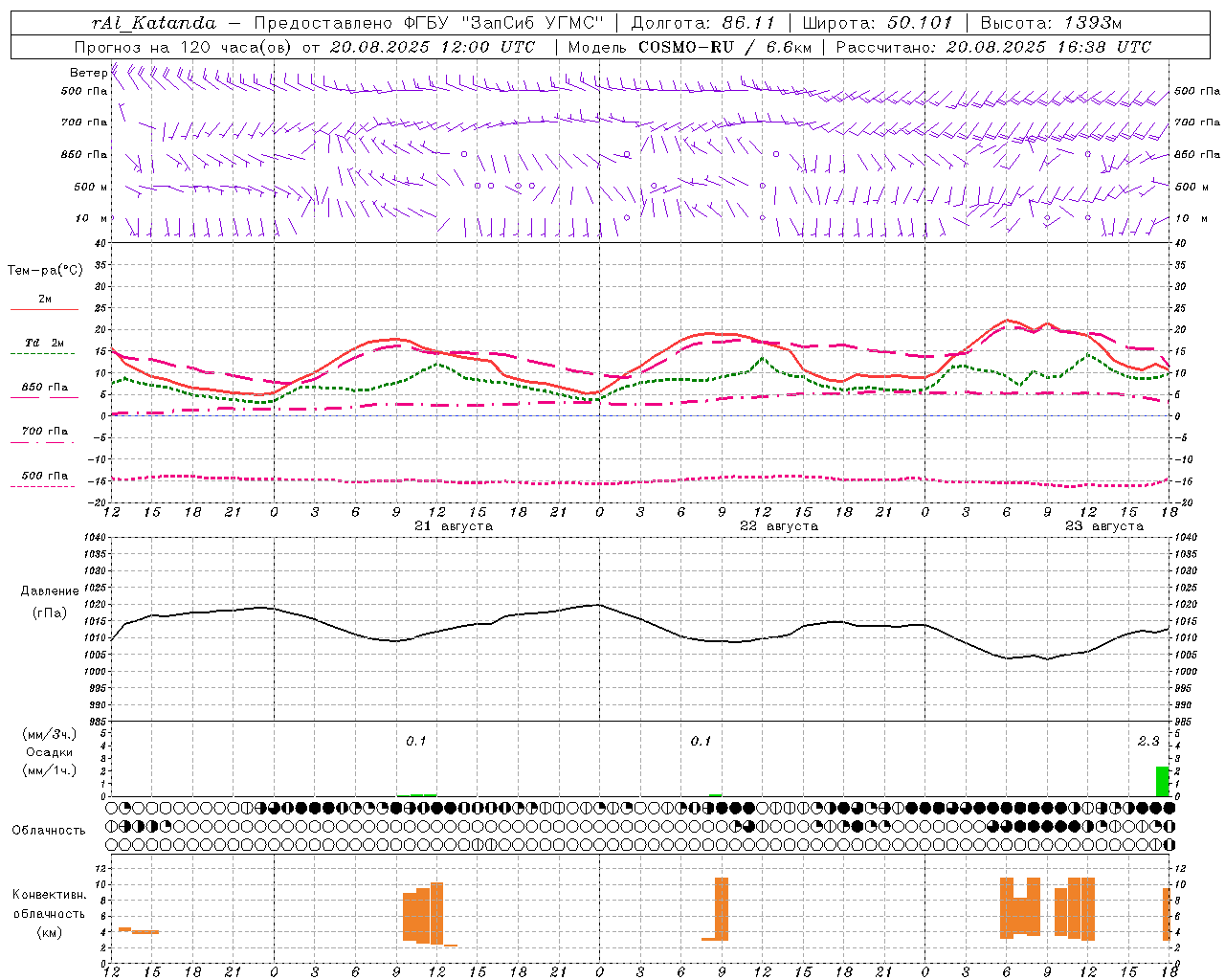Click the Td 2м dew point legend entry
Image resolution: width=1225 pixels, height=980 pixels.
[45, 343]
